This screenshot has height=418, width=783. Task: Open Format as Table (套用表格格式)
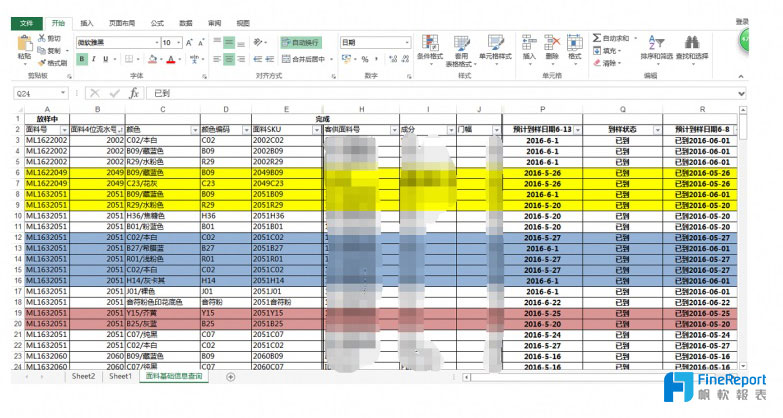pyautogui.click(x=461, y=50)
